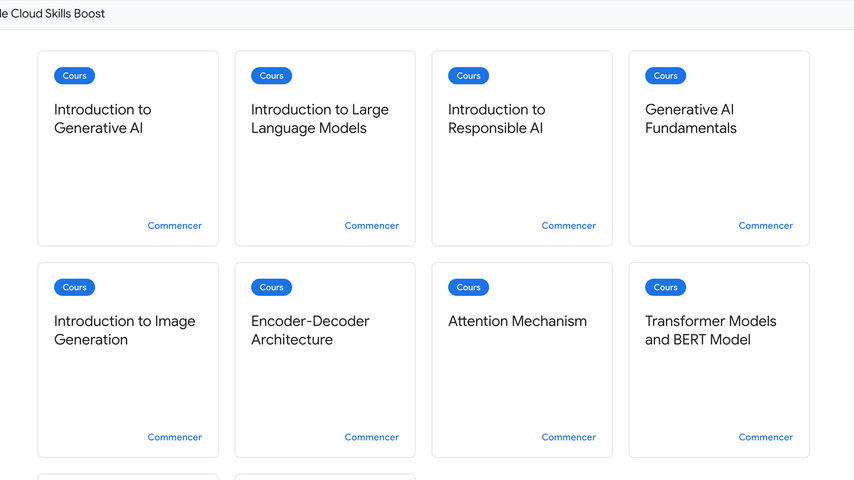Viewport: 854px width, 480px height.
Task: Click the Cours badge on Attention Mechanism
Action: (x=468, y=287)
